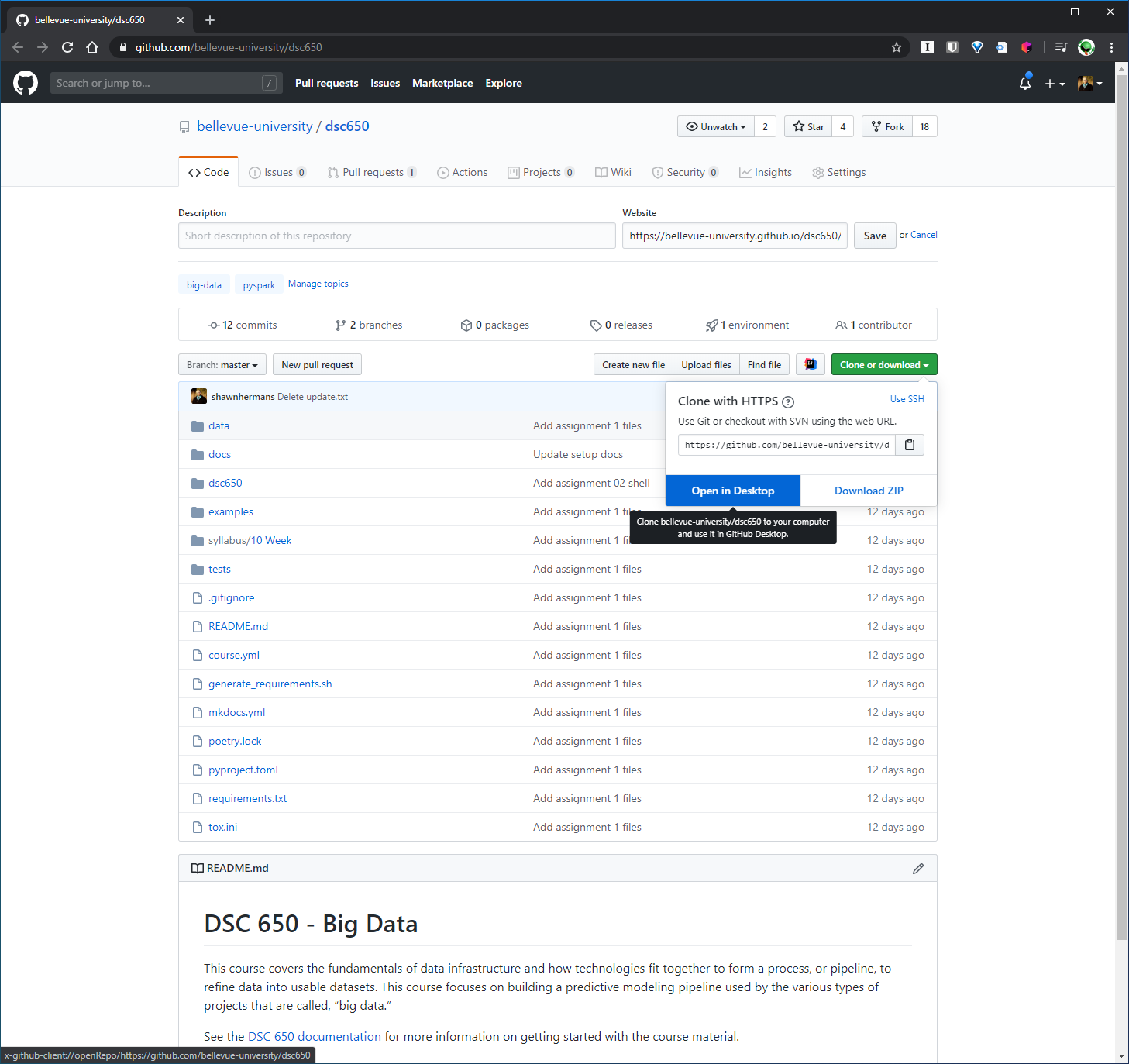Image resolution: width=1129 pixels, height=1064 pixels.
Task: Collapse the Clone or download dropdown
Action: pyautogui.click(x=884, y=364)
